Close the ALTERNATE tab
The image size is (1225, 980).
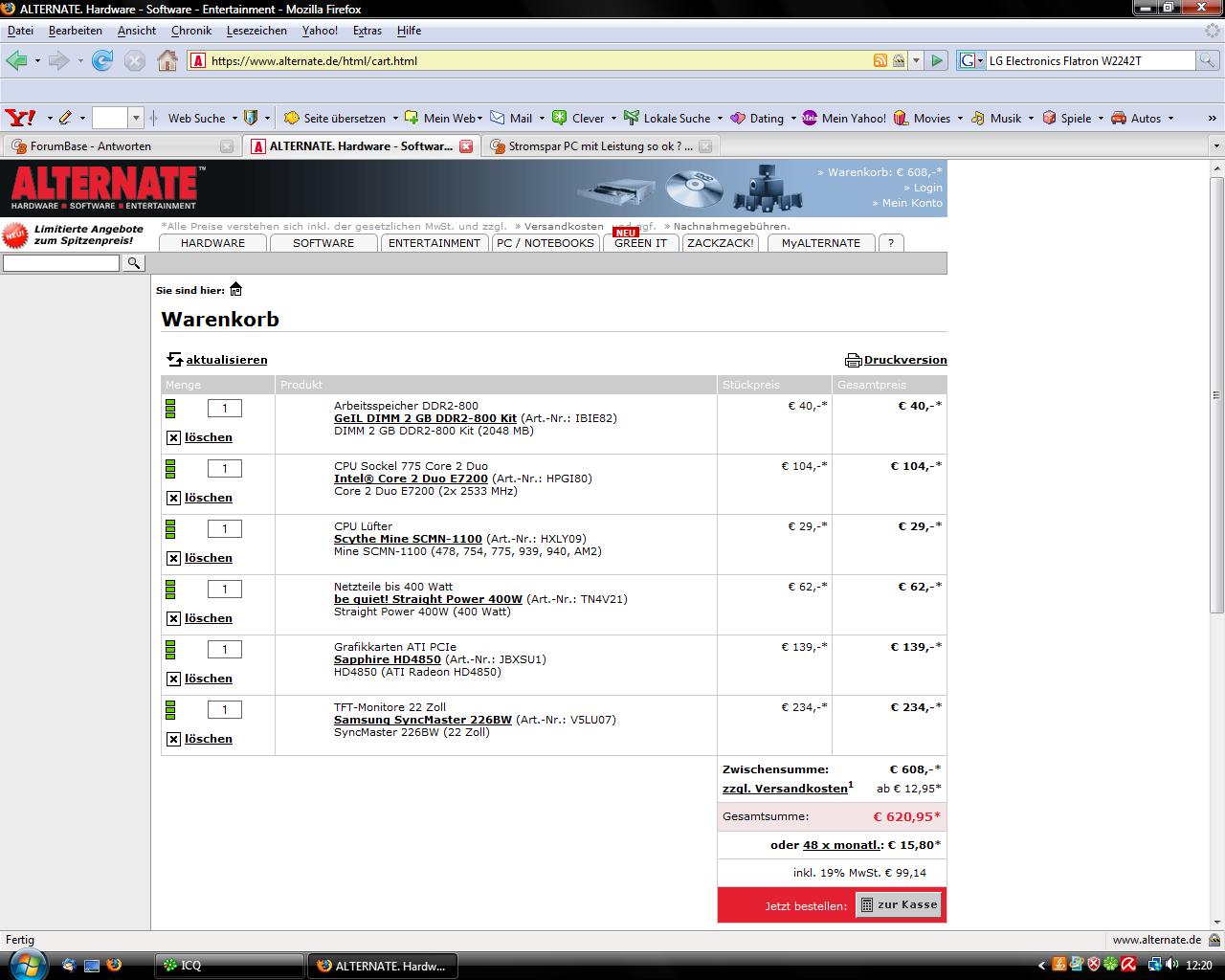point(466,146)
